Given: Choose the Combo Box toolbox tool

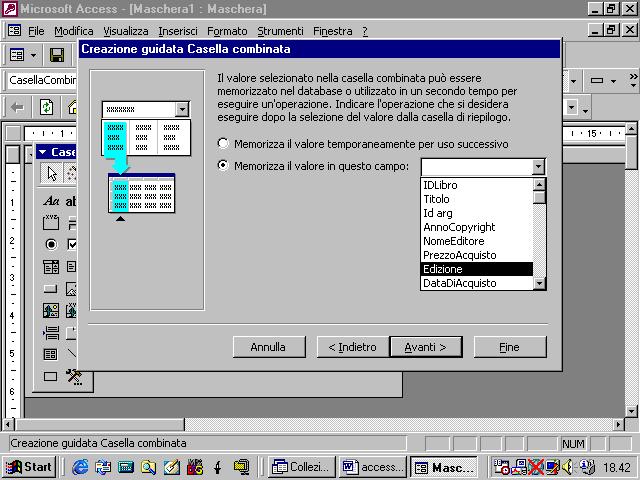Looking at the screenshot, I should coord(51,267).
